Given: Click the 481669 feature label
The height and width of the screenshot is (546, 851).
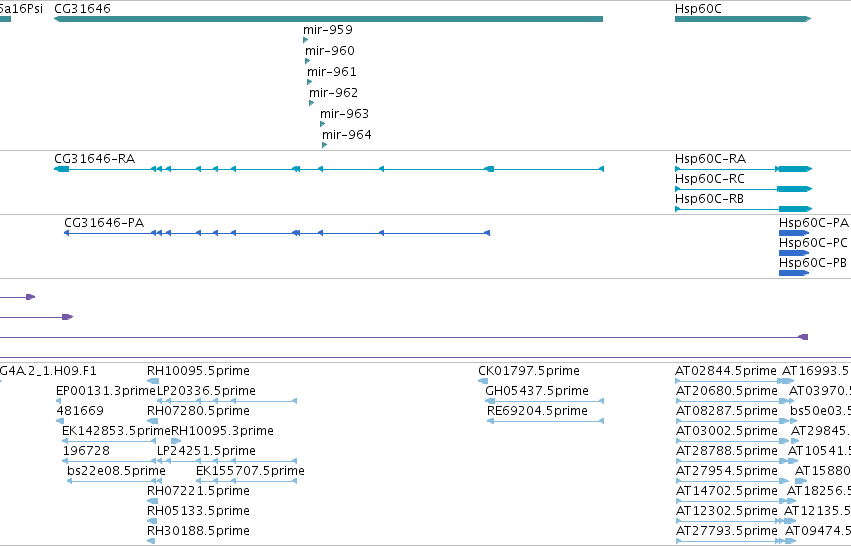Looking at the screenshot, I should click(x=80, y=411).
